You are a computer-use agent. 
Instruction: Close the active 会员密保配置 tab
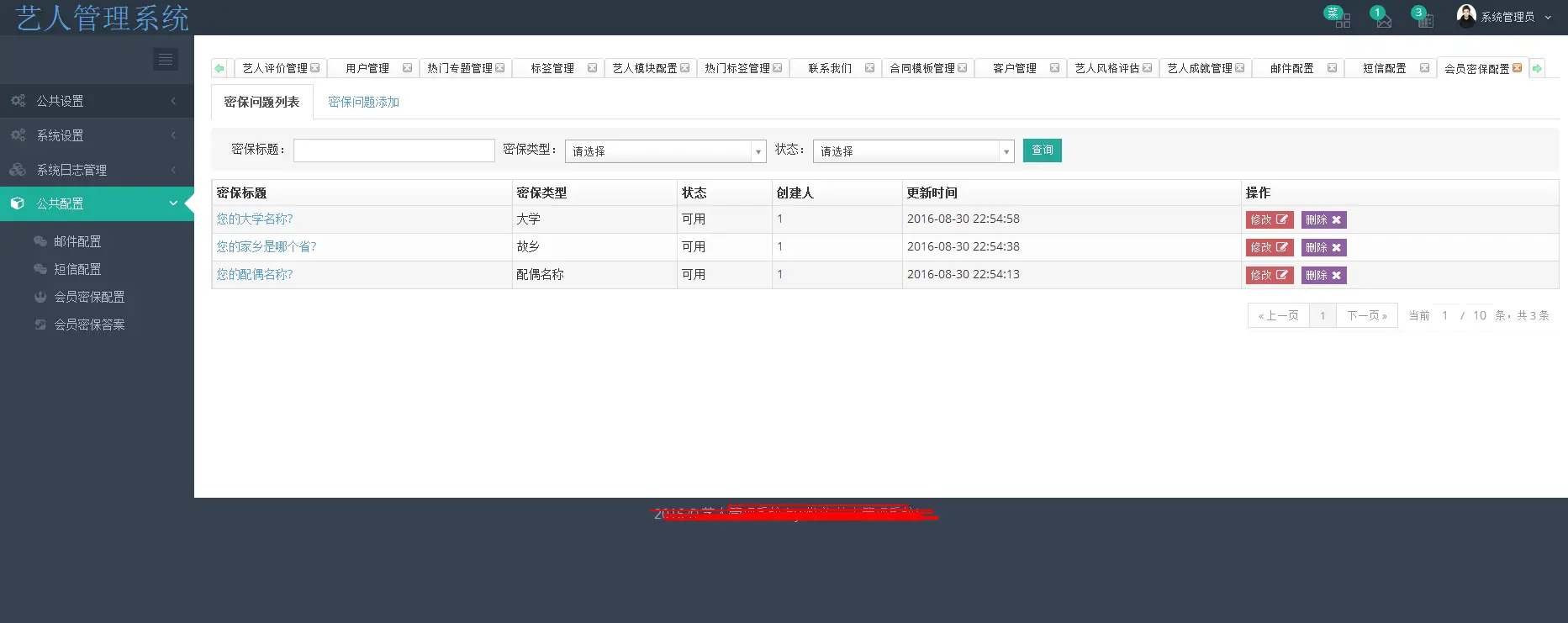point(1517,68)
